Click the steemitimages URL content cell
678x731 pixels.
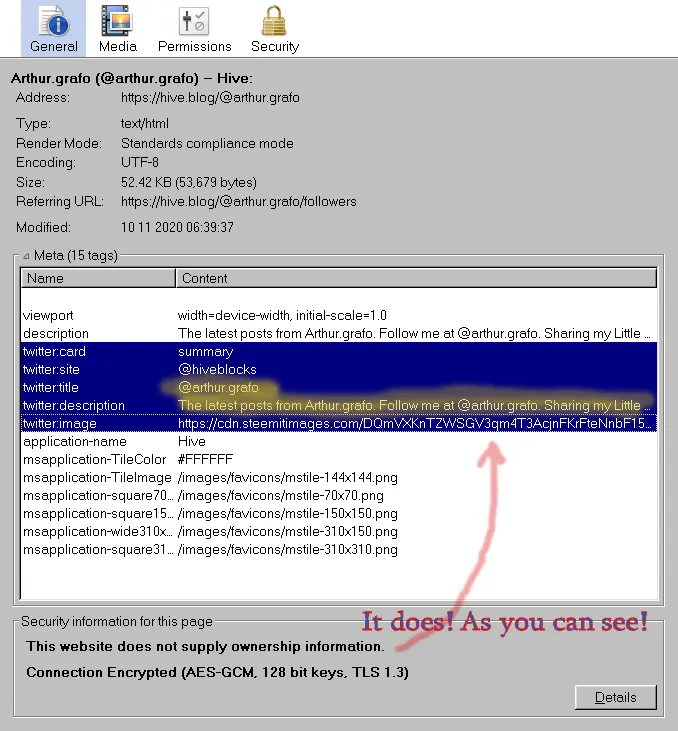click(x=415, y=423)
